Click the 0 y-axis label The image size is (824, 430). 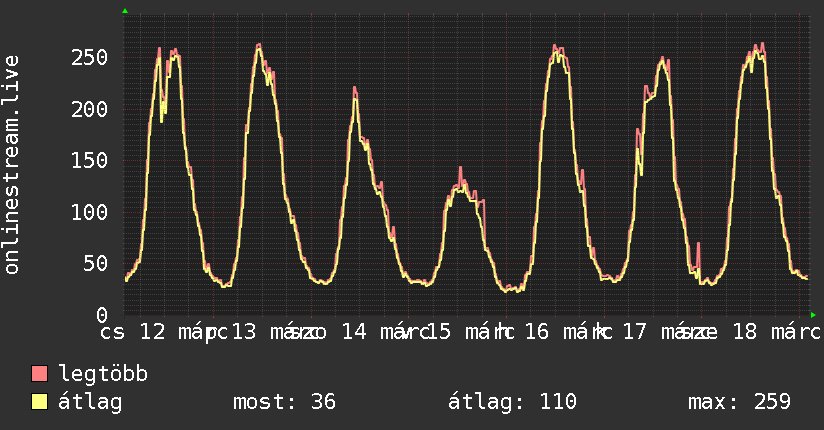pos(102,315)
